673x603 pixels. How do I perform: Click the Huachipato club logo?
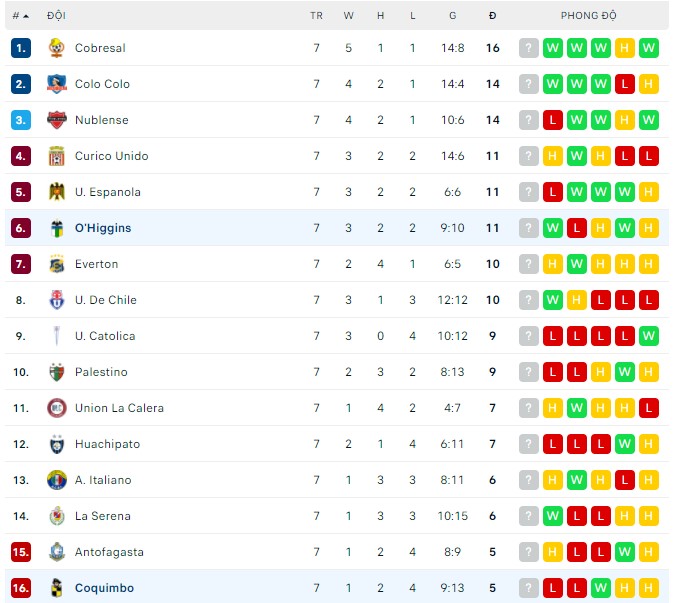pyautogui.click(x=56, y=444)
